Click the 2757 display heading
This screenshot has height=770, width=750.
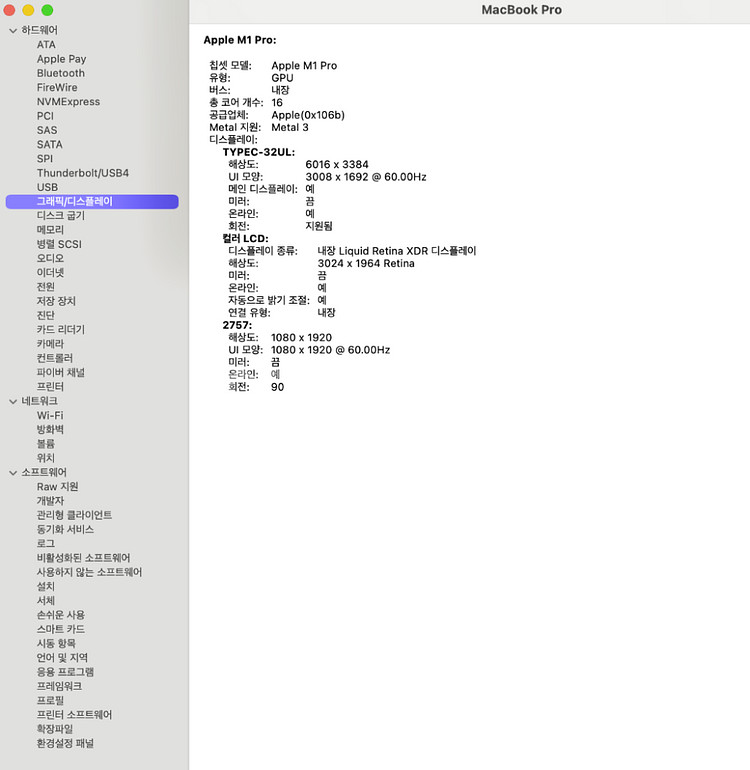tap(237, 325)
